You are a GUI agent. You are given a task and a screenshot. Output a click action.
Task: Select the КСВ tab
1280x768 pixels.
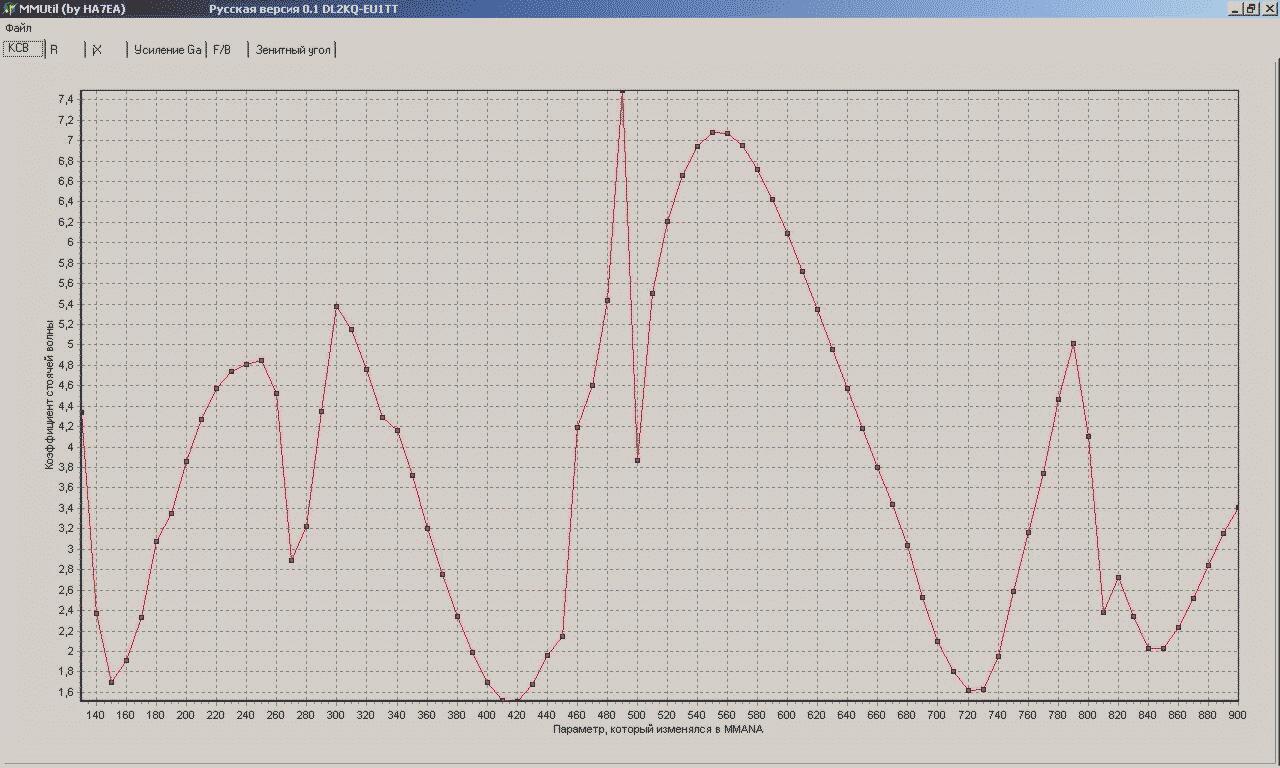(x=24, y=49)
